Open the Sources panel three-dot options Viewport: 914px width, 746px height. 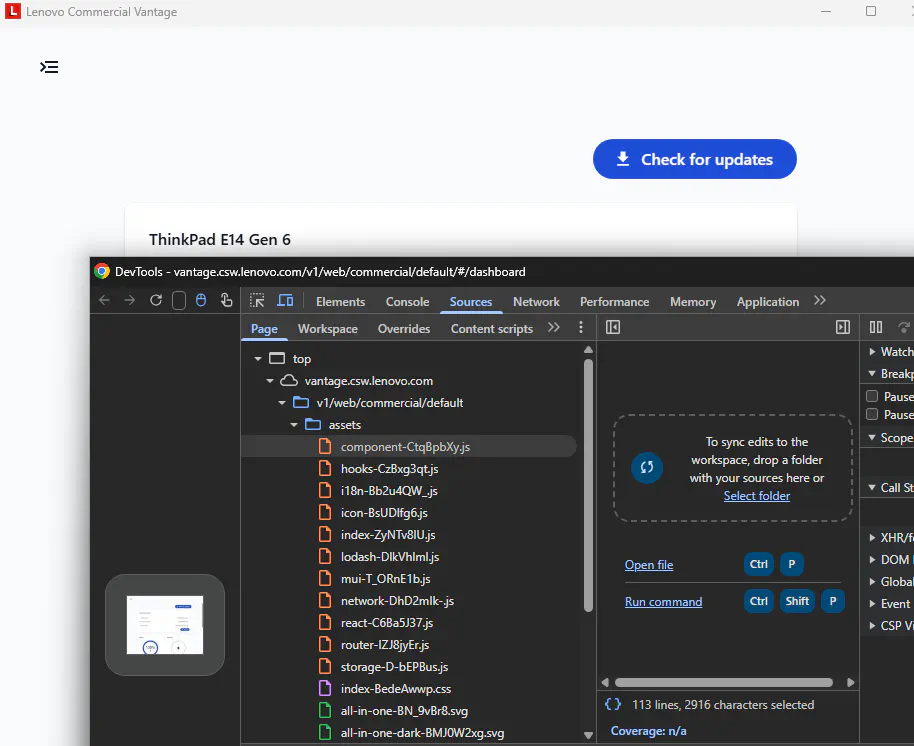(581, 328)
